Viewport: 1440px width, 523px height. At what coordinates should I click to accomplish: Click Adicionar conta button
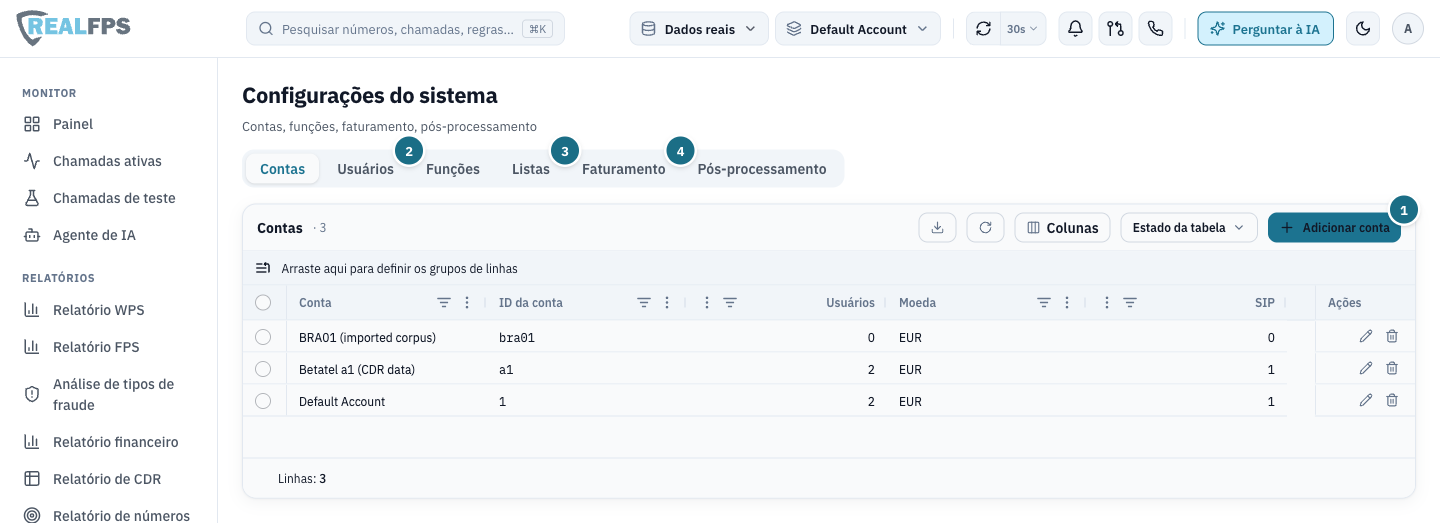1334,227
